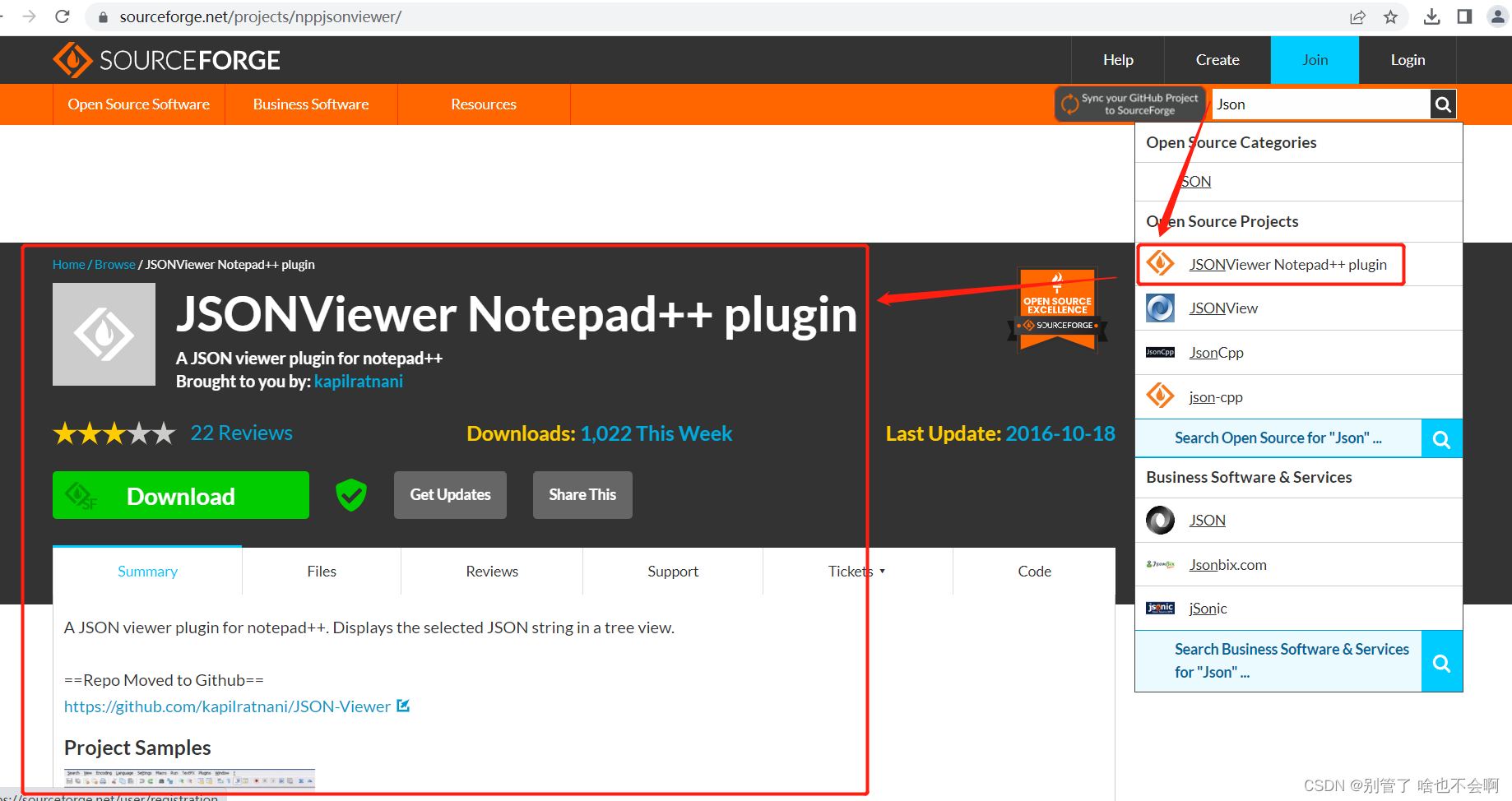The width and height of the screenshot is (1512, 801).
Task: Select the JsonCpp icon in search results
Action: click(x=1160, y=352)
